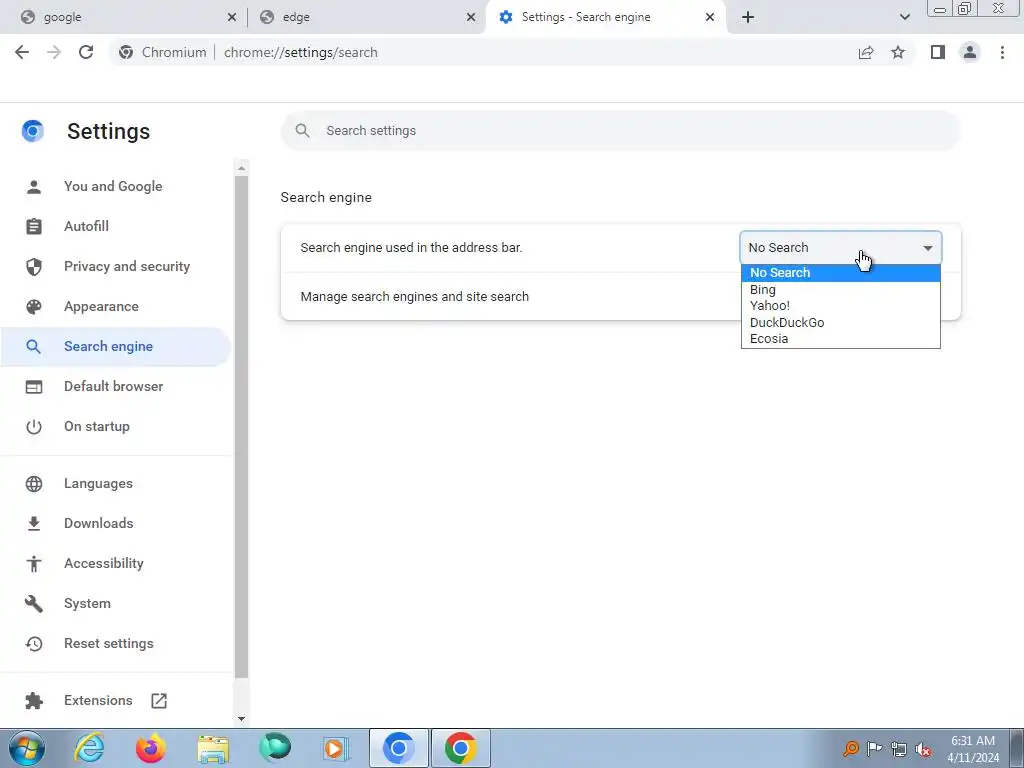The height and width of the screenshot is (768, 1024).
Task: Reload the page with the refresh icon
Action: coord(86,52)
